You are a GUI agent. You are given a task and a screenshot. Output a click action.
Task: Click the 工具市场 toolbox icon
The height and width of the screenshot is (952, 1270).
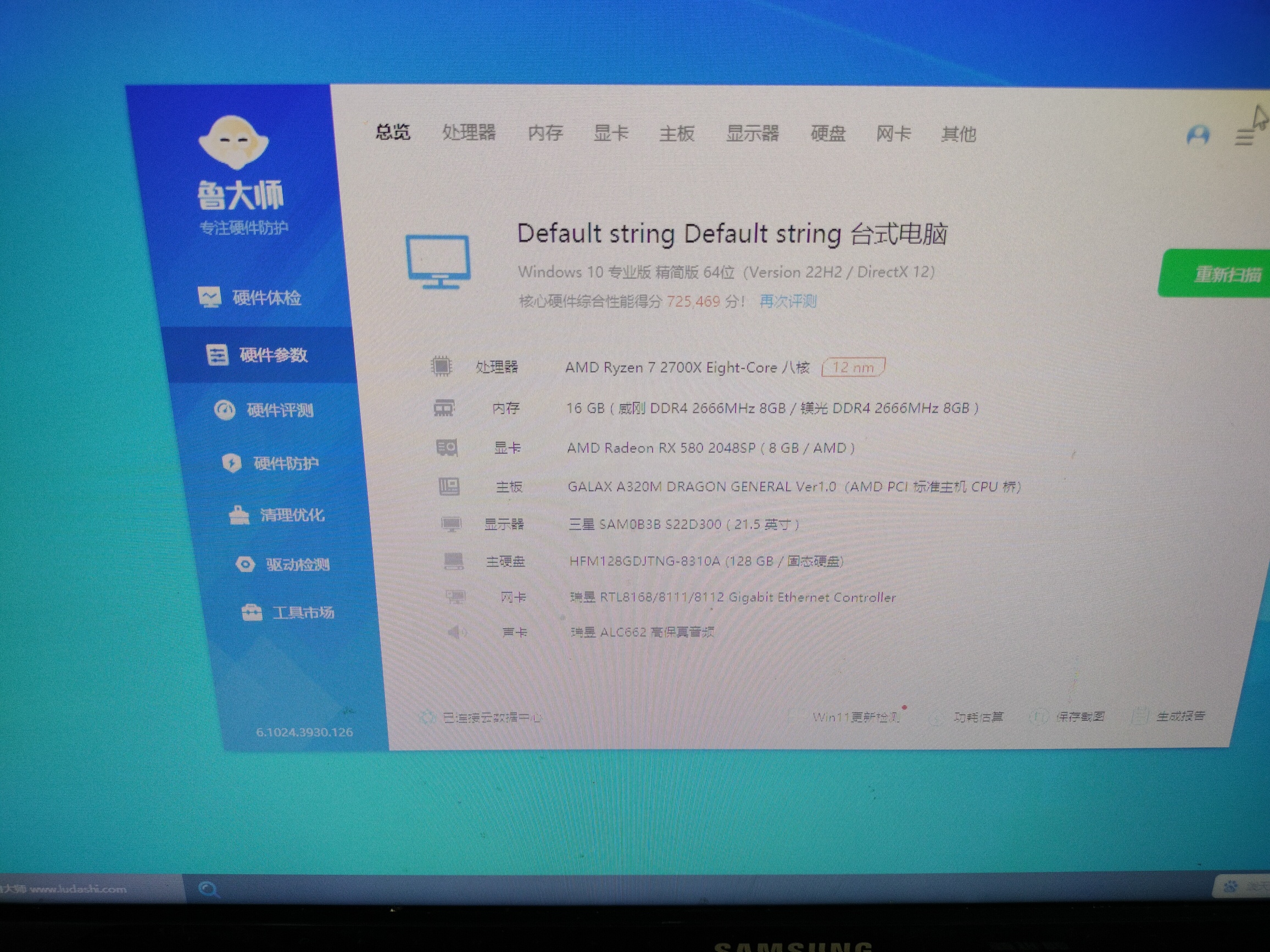(x=252, y=613)
